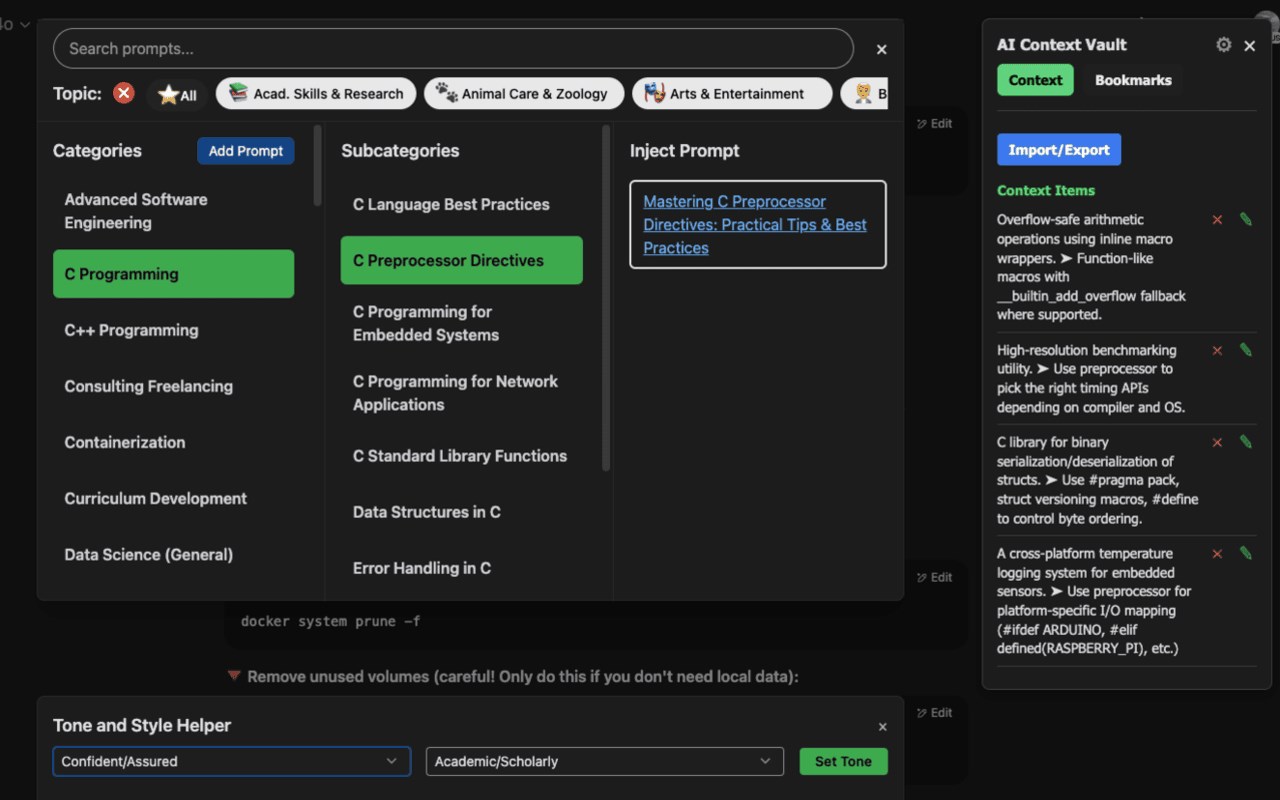
Task: Edit the high-resolution benchmarking context item
Action: [x=1245, y=350]
